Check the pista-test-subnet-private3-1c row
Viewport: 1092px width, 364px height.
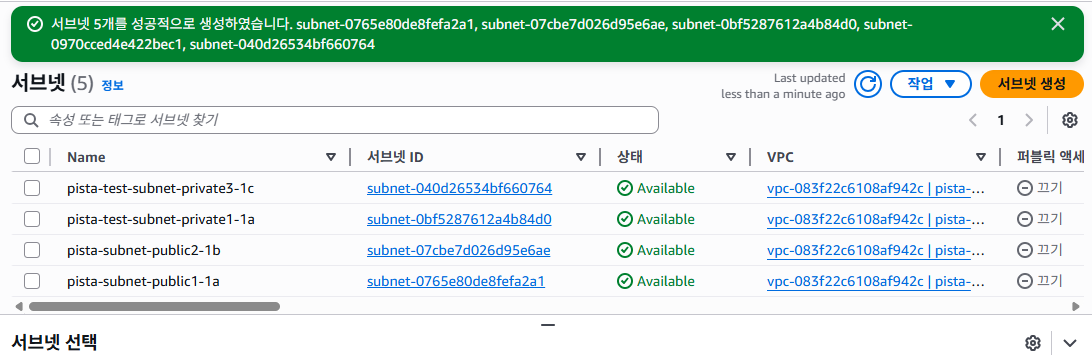(x=32, y=188)
